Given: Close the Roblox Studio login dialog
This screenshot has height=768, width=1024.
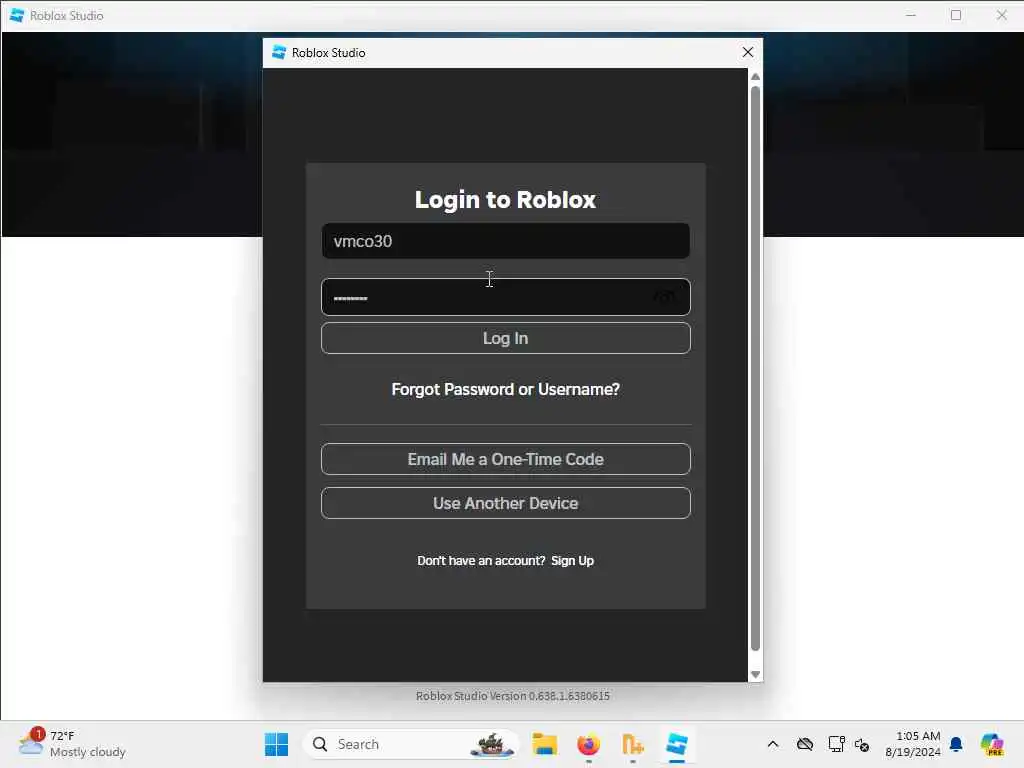Looking at the screenshot, I should 748,52.
